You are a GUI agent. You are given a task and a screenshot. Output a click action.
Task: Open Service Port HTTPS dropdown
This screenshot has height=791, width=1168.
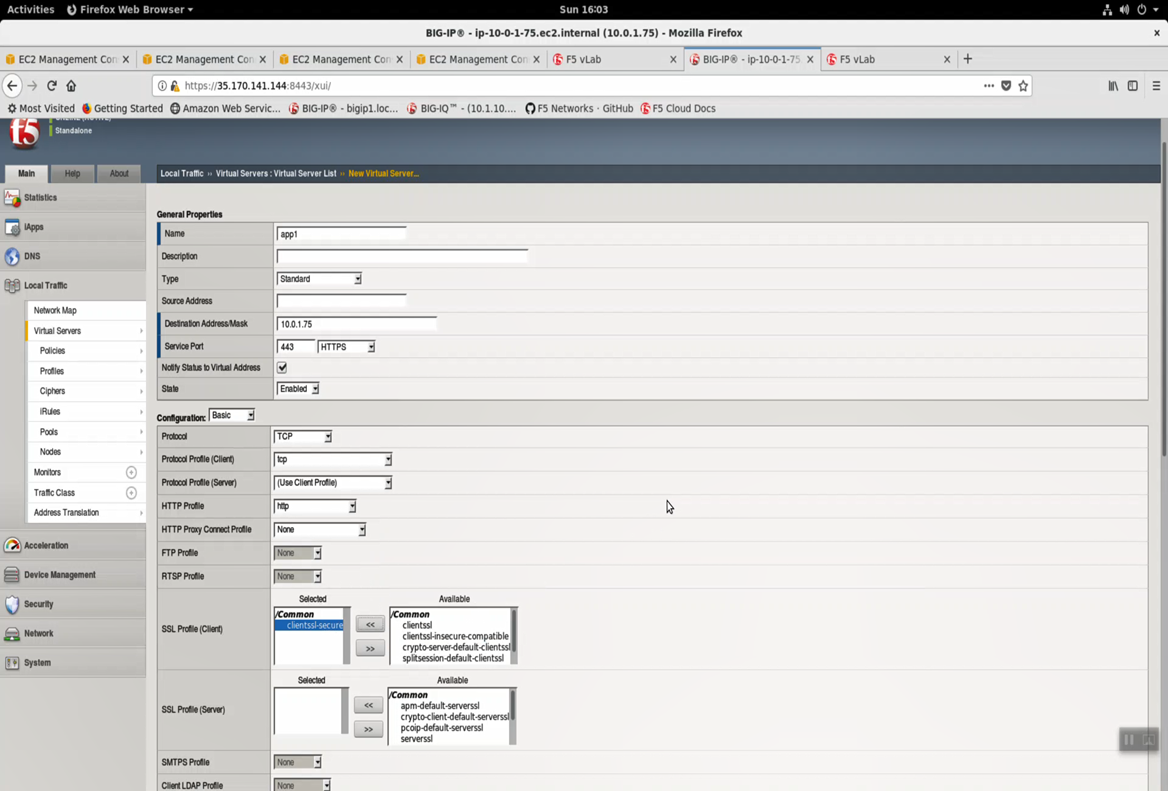[346, 347]
